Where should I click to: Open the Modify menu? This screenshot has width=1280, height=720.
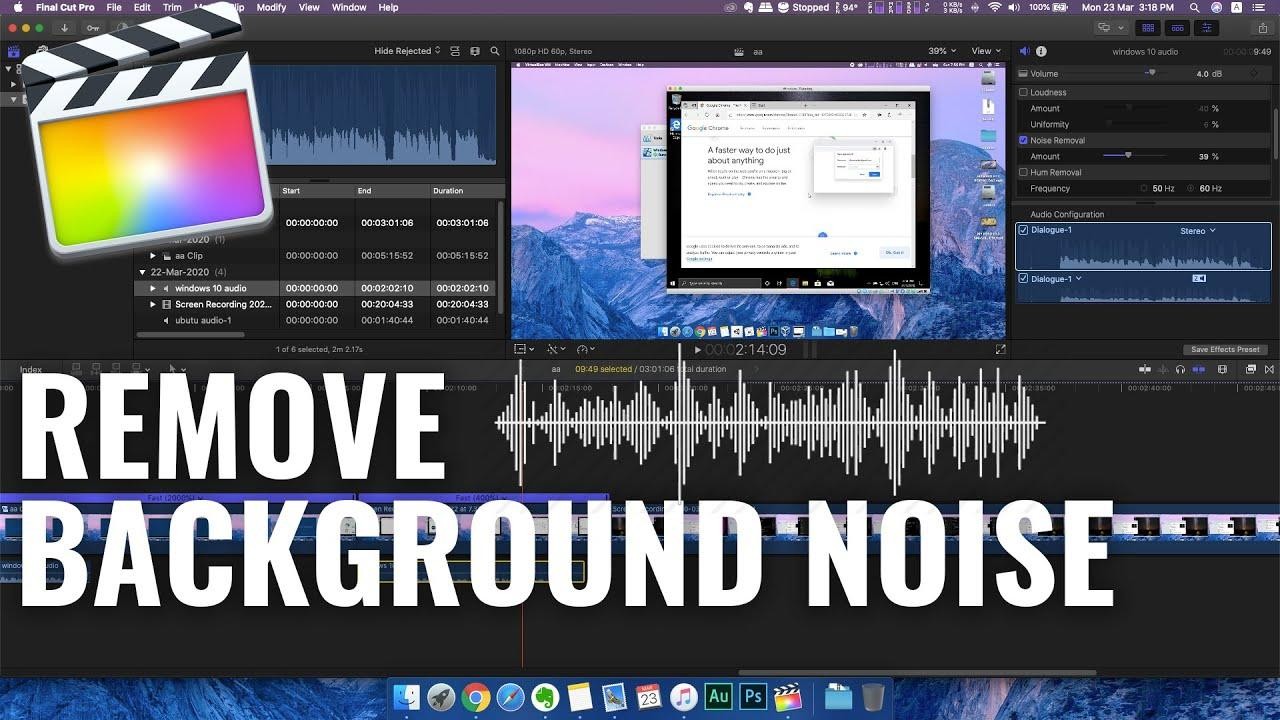pyautogui.click(x=271, y=7)
